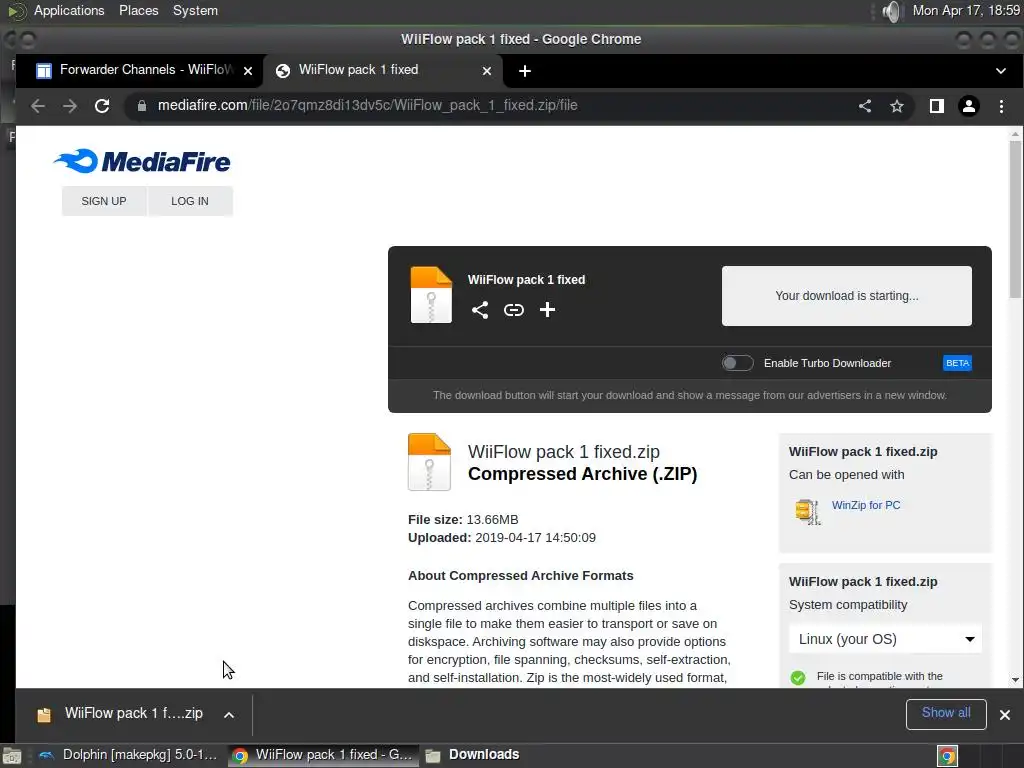Click the large ZIP icon beside Compressed Archive heading
Screen dimensions: 1024x768
coord(429,462)
